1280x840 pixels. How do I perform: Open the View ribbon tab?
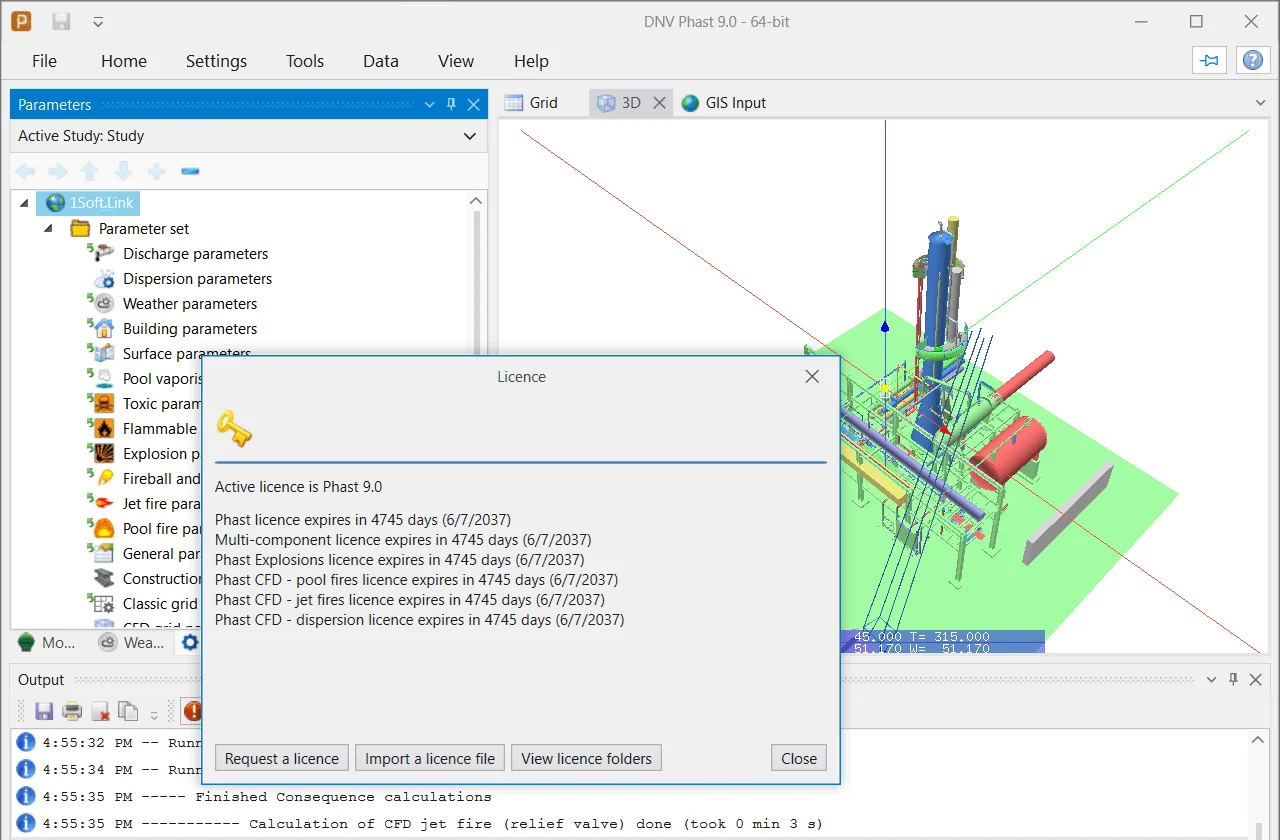[x=456, y=61]
